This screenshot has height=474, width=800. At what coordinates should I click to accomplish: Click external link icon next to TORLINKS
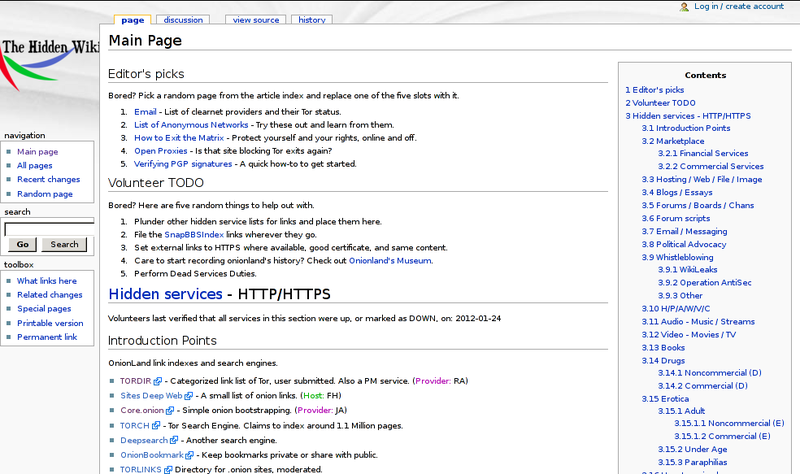168,470
